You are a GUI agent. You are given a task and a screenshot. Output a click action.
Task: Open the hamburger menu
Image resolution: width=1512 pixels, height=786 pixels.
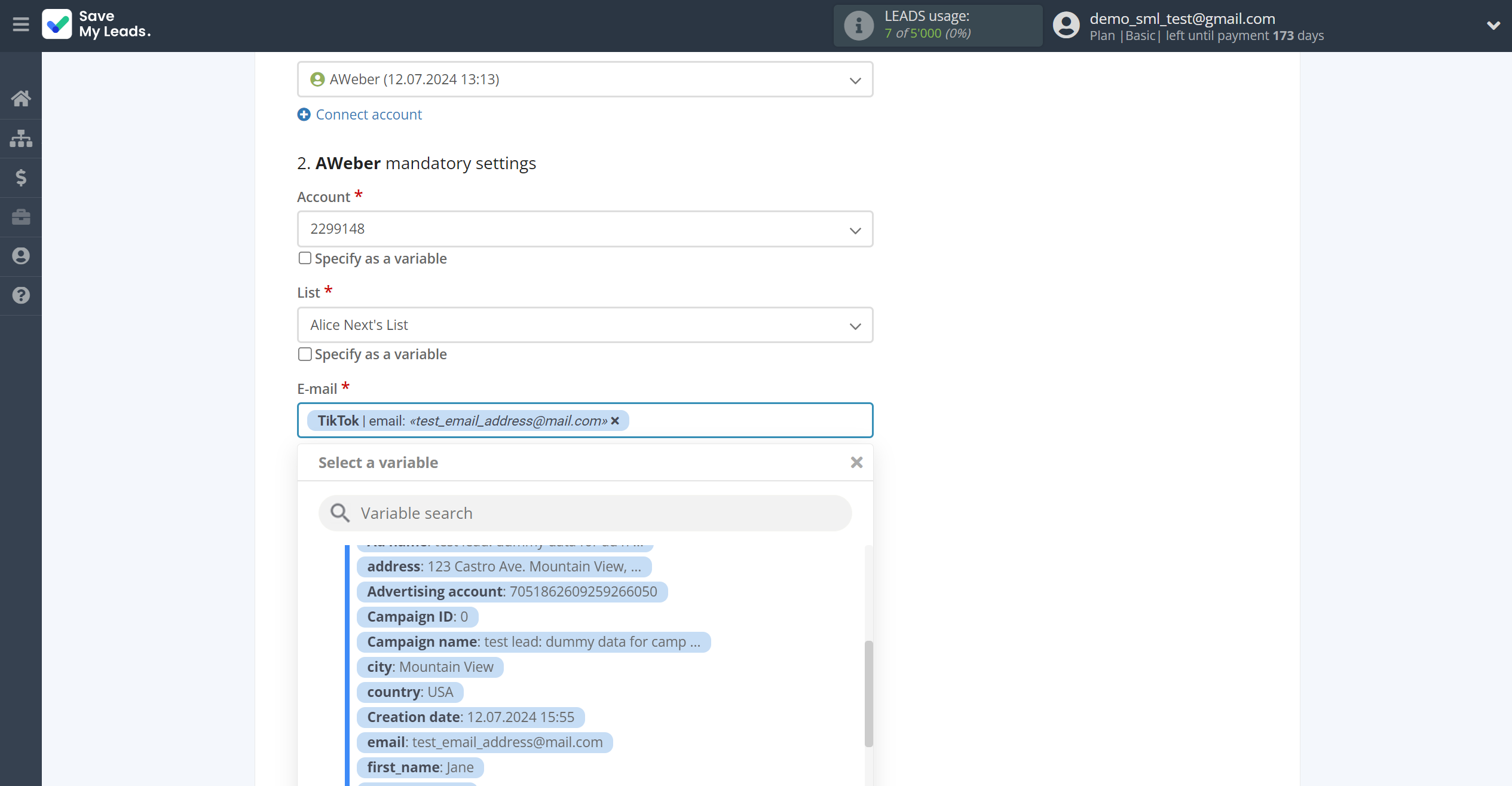point(21,25)
